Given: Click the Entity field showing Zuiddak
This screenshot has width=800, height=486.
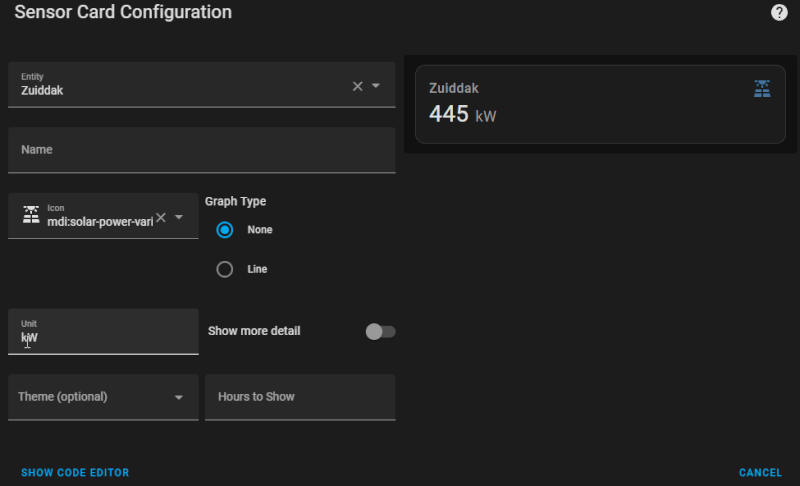Looking at the screenshot, I should pos(180,90).
